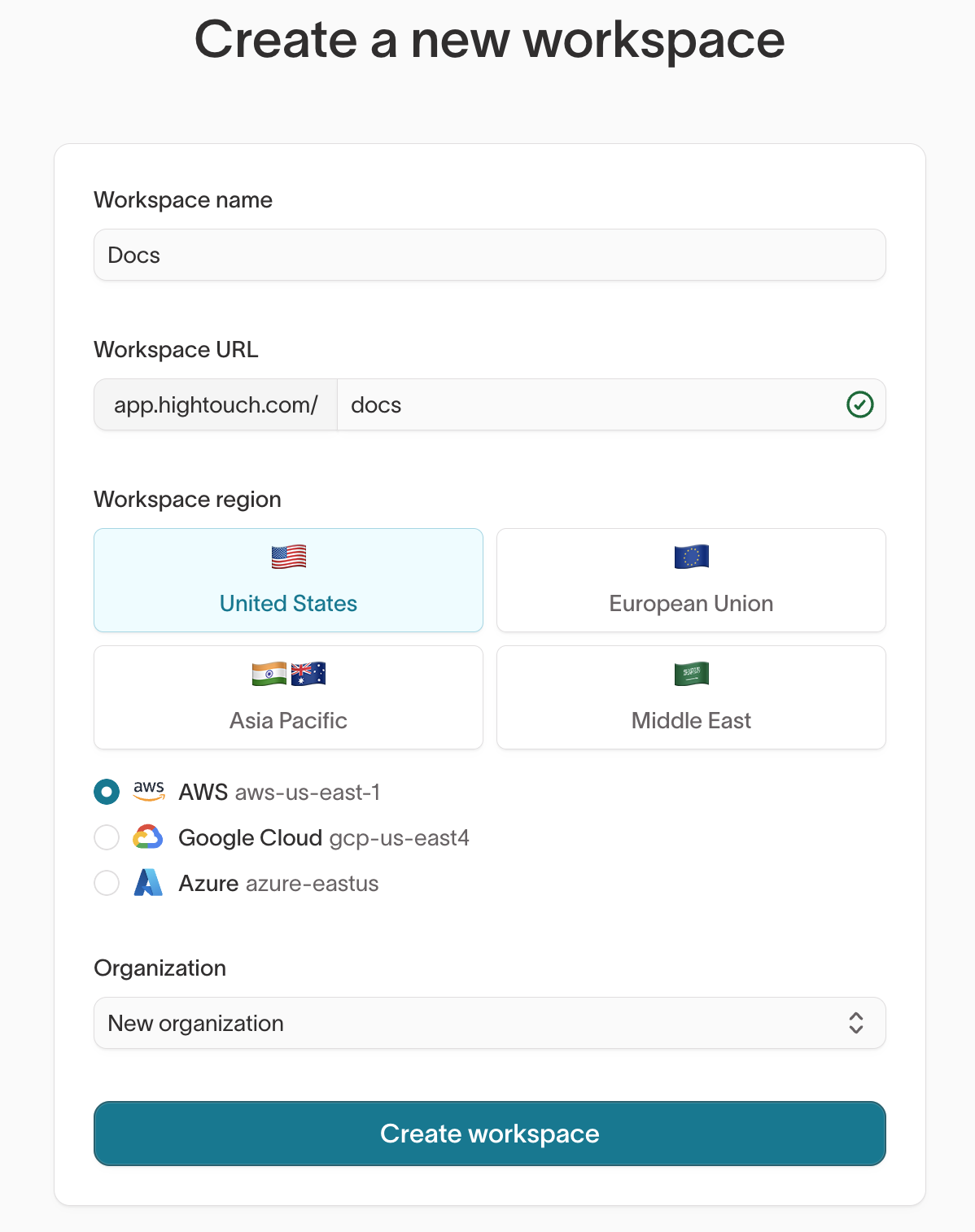Screen dimensions: 975x1232
Task: Switch region to Asia Pacific
Action: 288,697
